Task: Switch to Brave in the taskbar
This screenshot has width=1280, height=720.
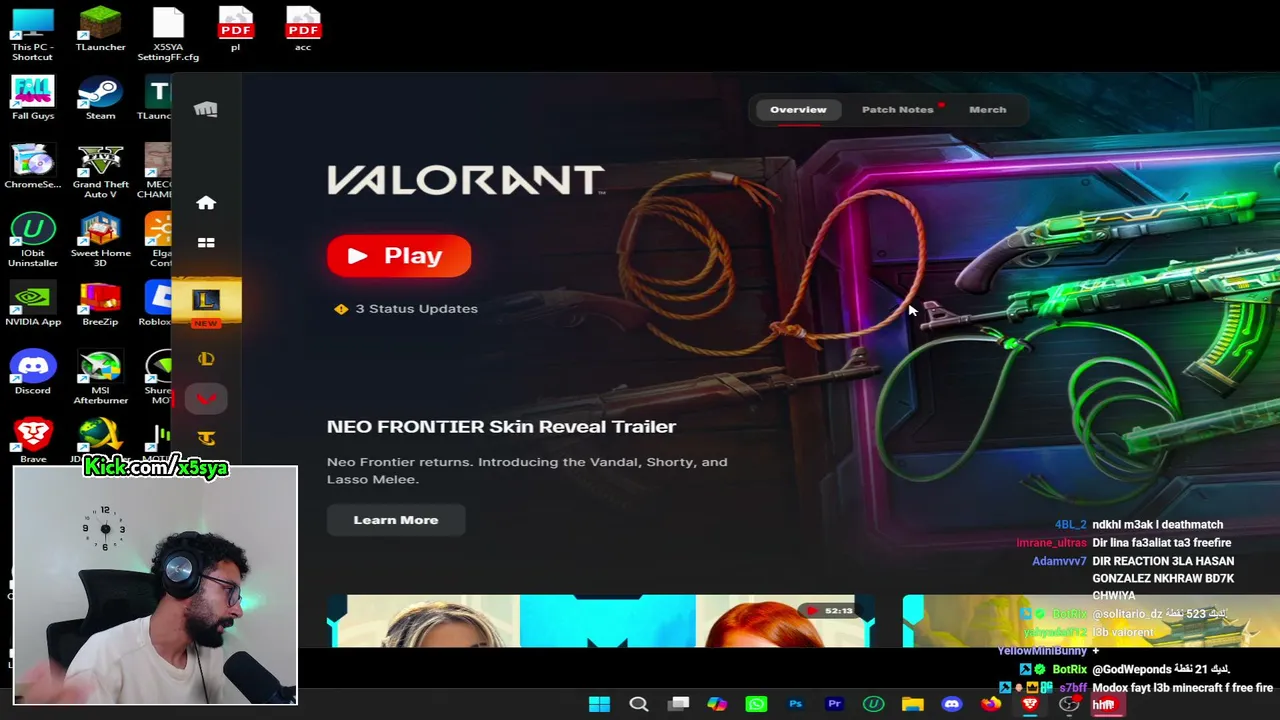Action: pyautogui.click(x=1030, y=704)
